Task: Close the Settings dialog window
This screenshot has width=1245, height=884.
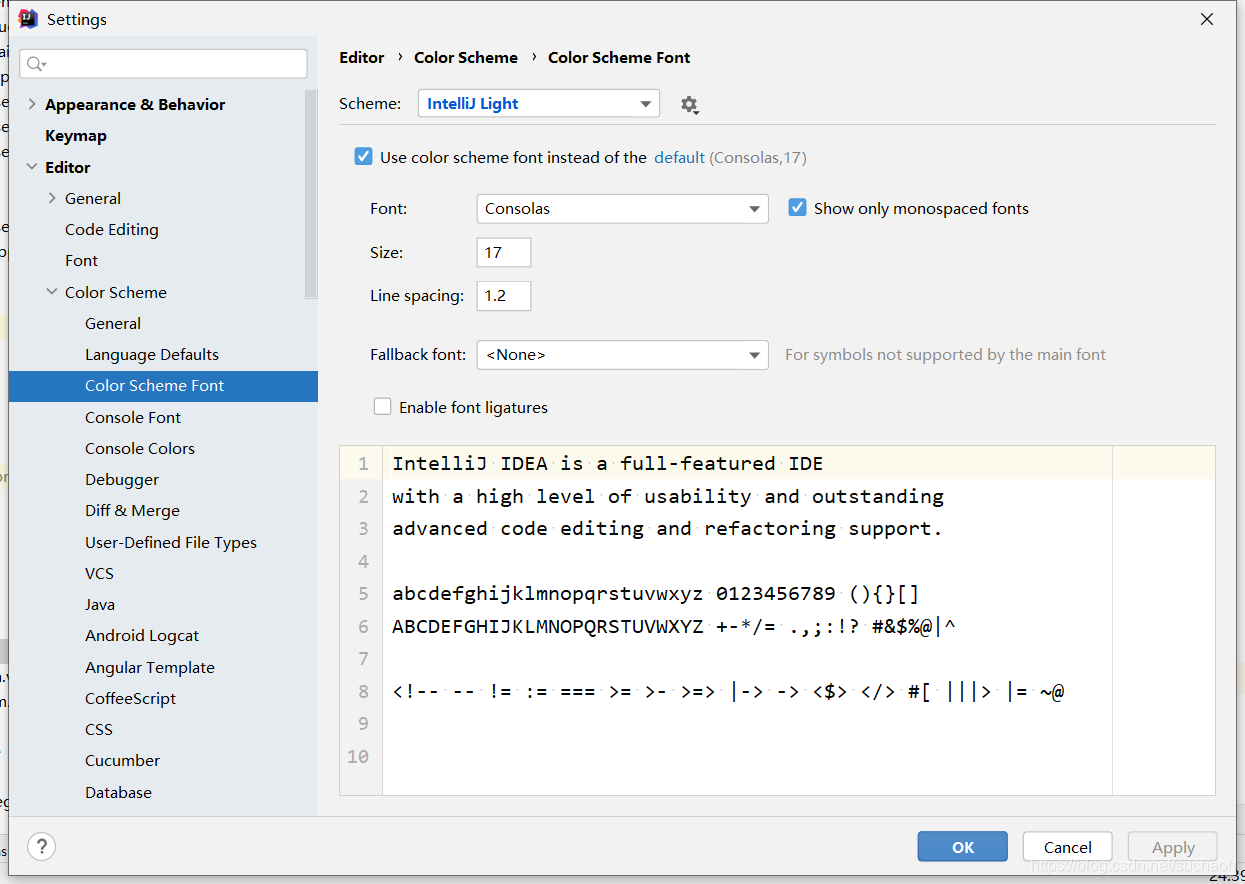Action: 1207,19
